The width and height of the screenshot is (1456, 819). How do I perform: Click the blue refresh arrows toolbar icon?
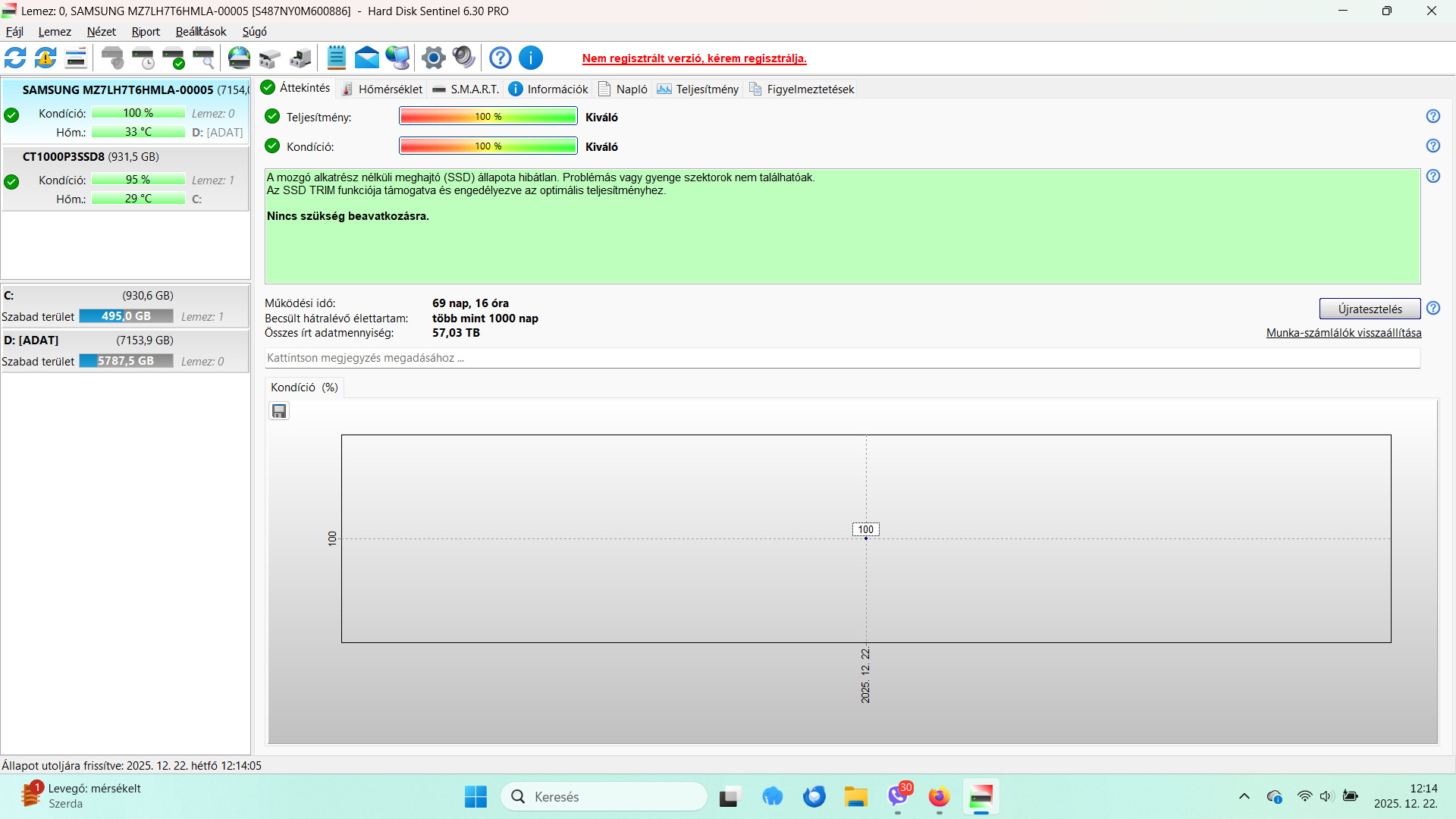(15, 58)
